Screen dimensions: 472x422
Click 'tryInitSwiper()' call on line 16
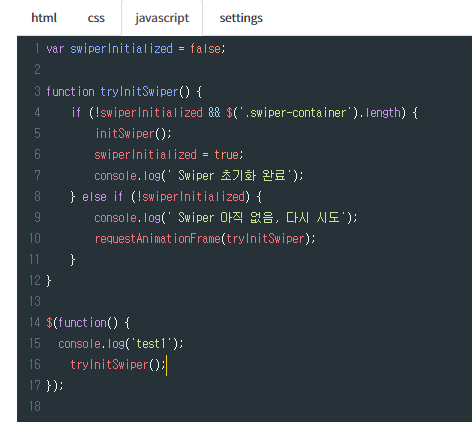(115, 365)
